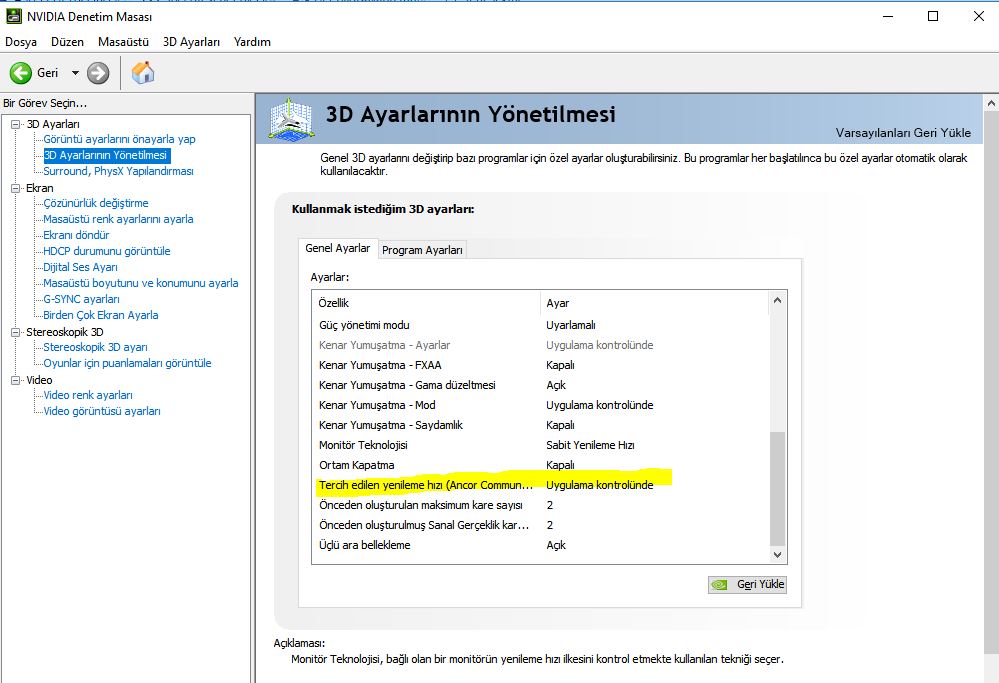Collapse the Ekran tree node
Viewport: 999px width, 683px height.
tap(16, 188)
